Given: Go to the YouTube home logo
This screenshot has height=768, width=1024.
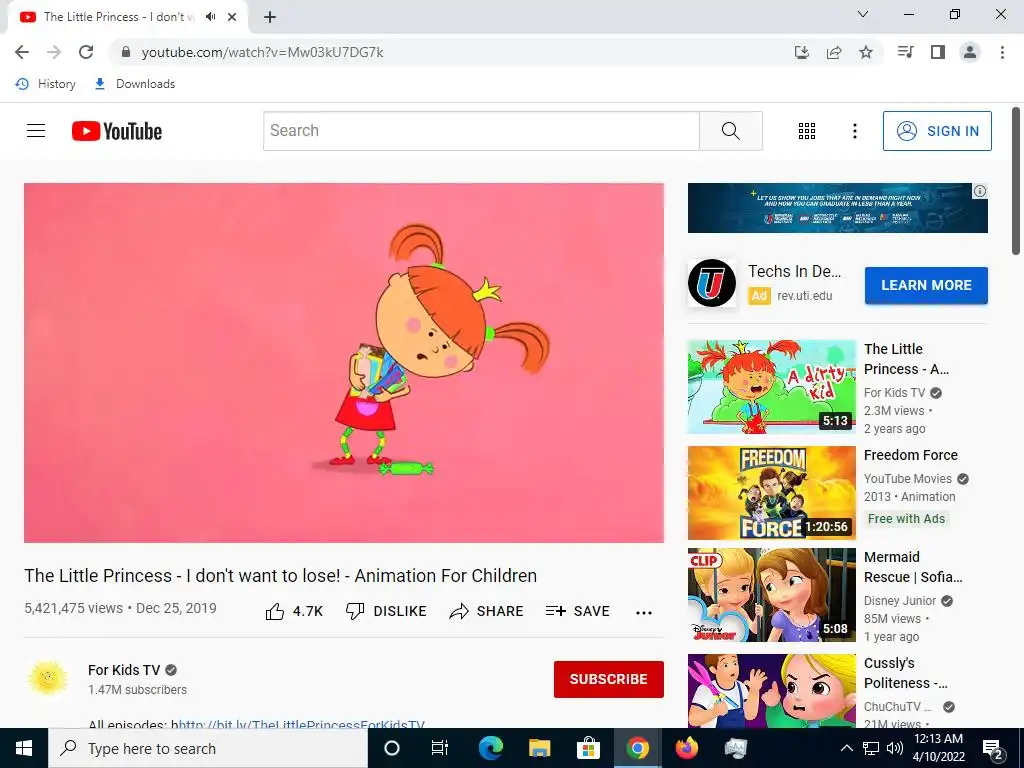Looking at the screenshot, I should 117,131.
